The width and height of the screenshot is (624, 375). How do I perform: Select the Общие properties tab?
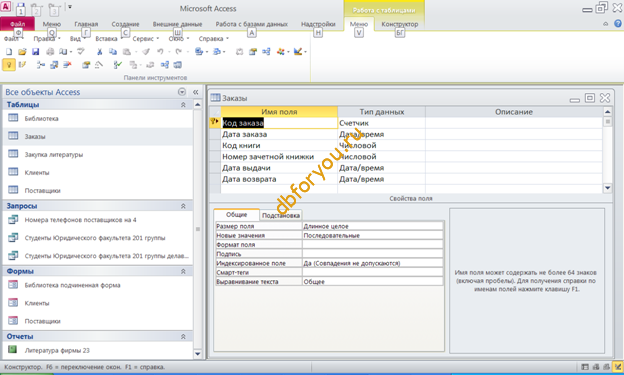pos(236,215)
